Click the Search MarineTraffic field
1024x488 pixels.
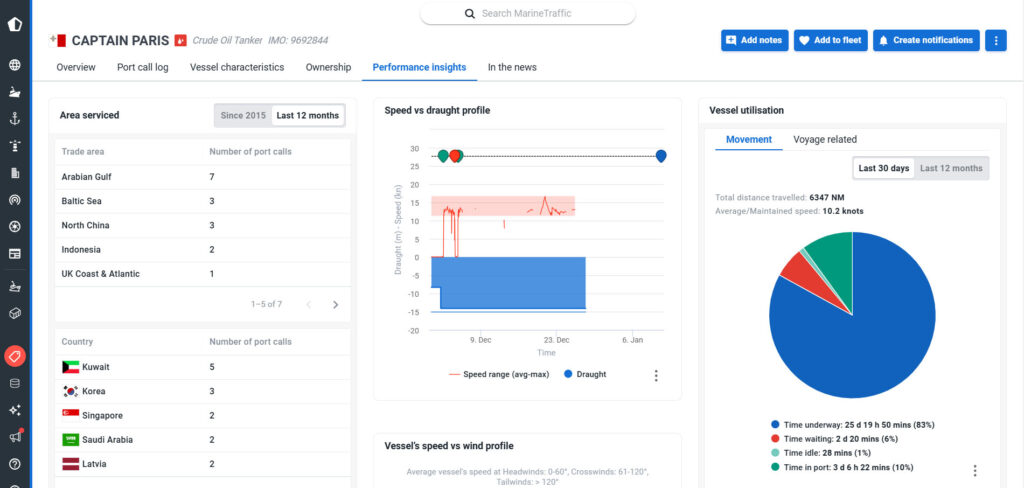[528, 13]
